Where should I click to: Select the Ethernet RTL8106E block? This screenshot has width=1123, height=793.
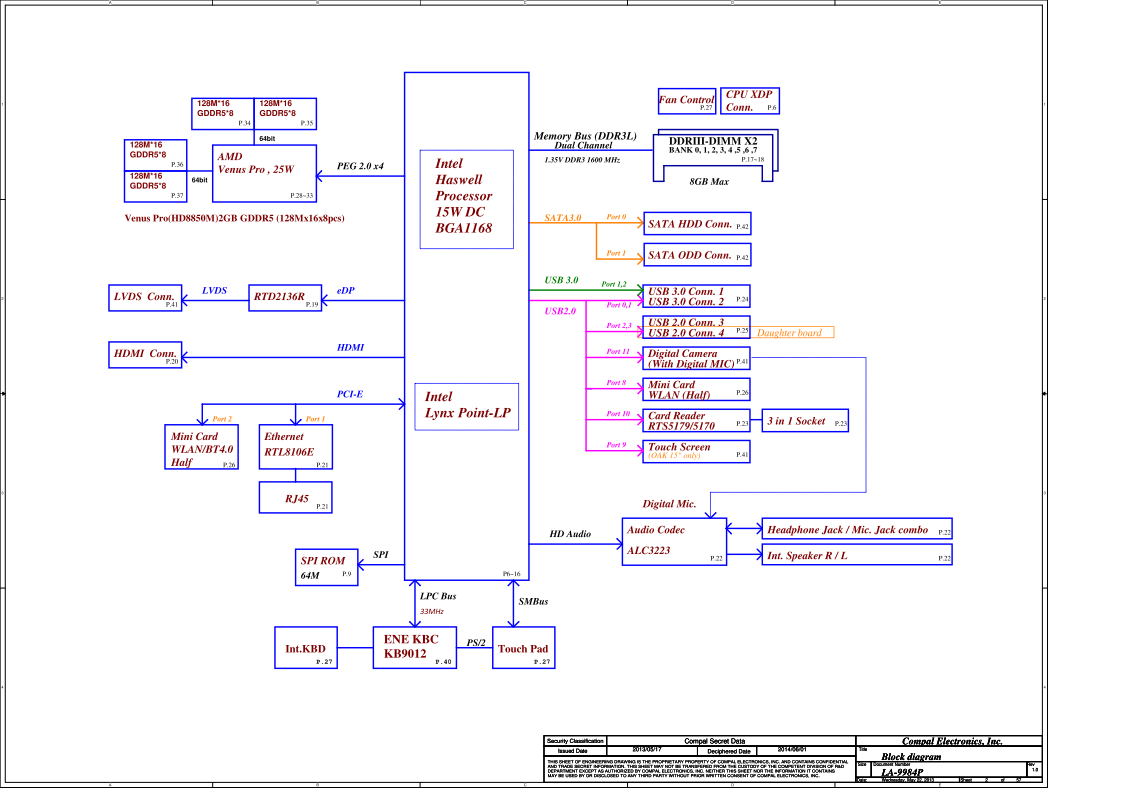click(x=296, y=447)
